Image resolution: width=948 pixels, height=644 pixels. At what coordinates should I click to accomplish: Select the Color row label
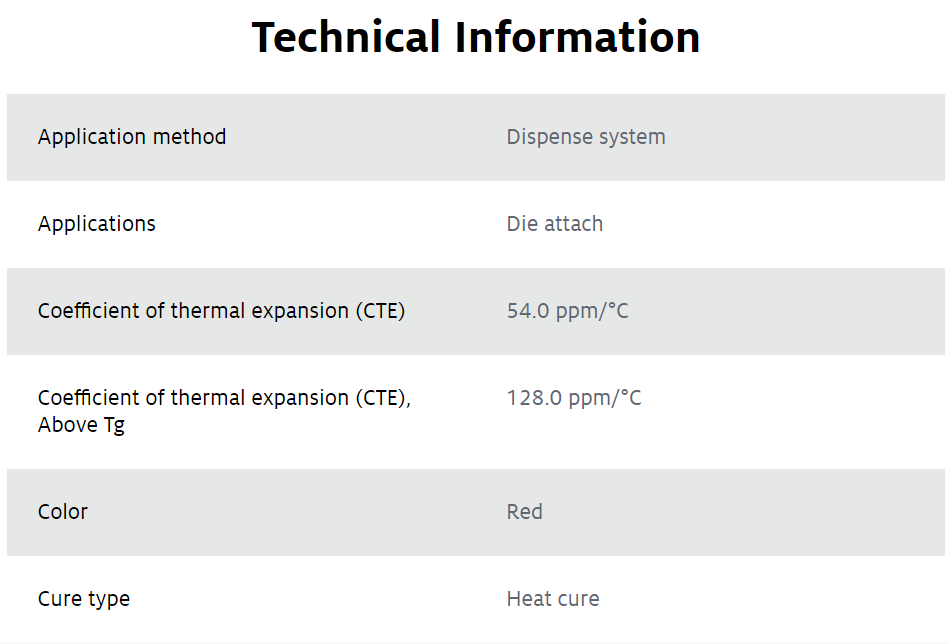pyautogui.click(x=63, y=512)
